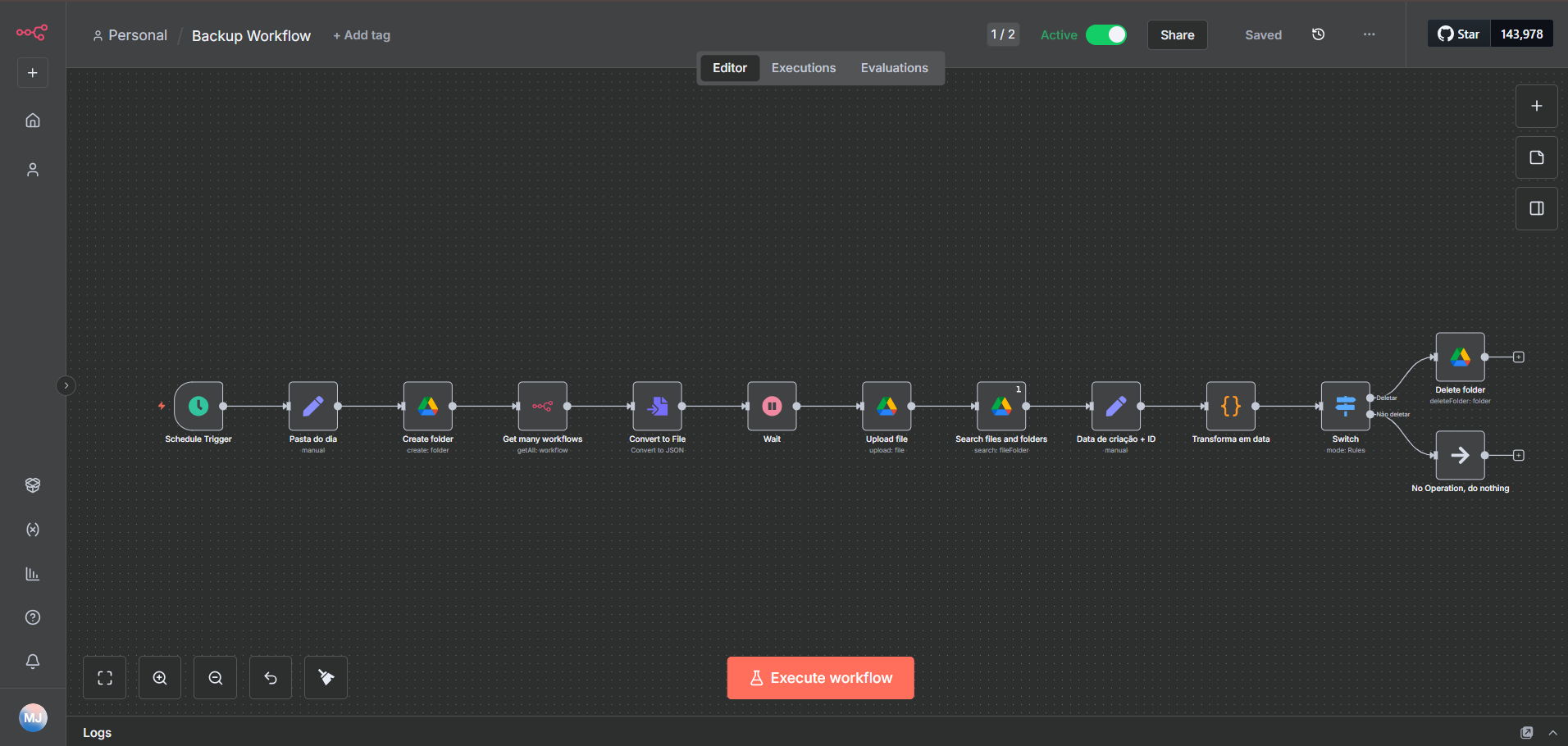Open the workflow options menu
The width and height of the screenshot is (1568, 746).
[1368, 34]
